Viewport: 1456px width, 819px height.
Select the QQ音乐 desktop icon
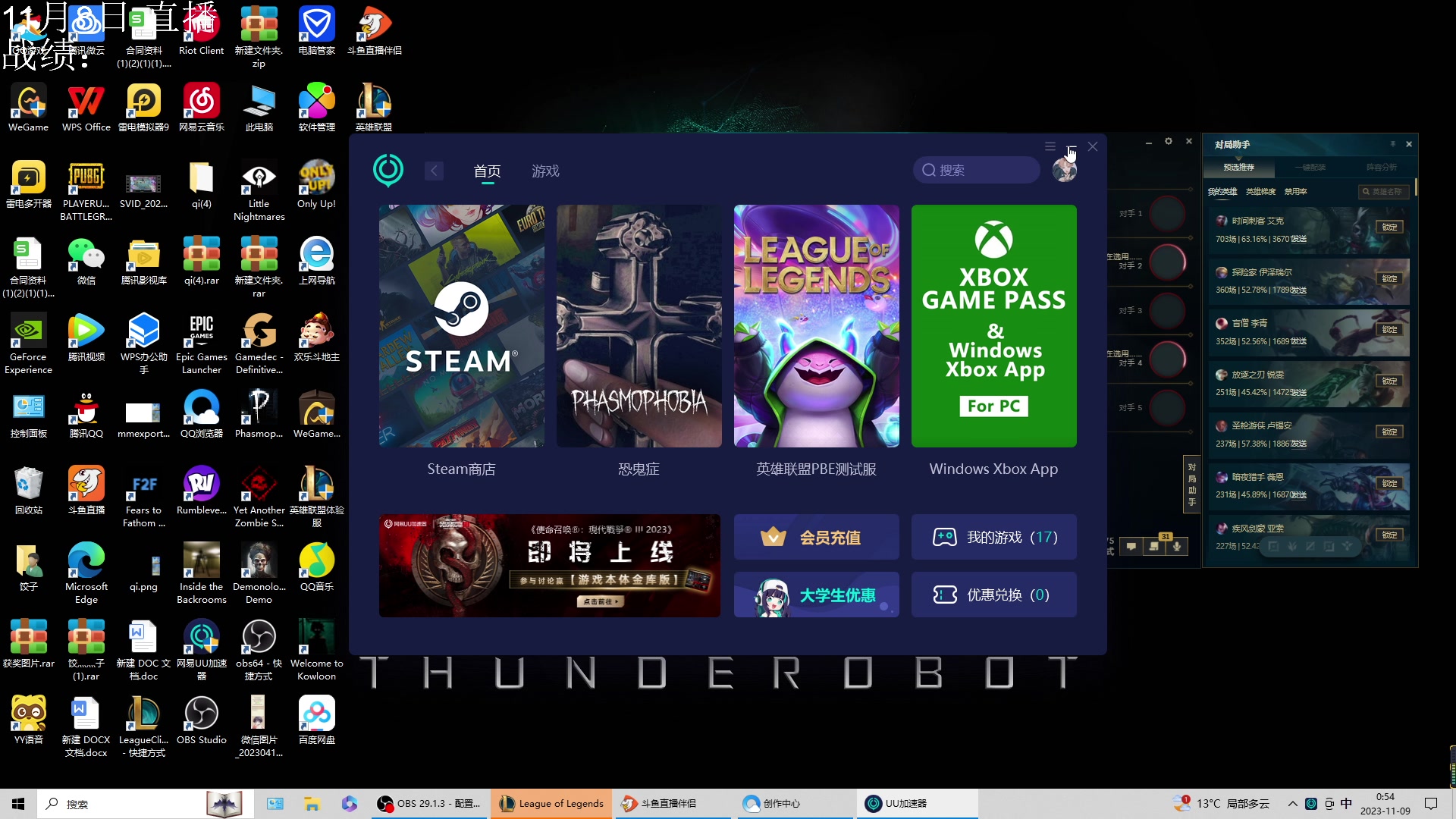[316, 568]
